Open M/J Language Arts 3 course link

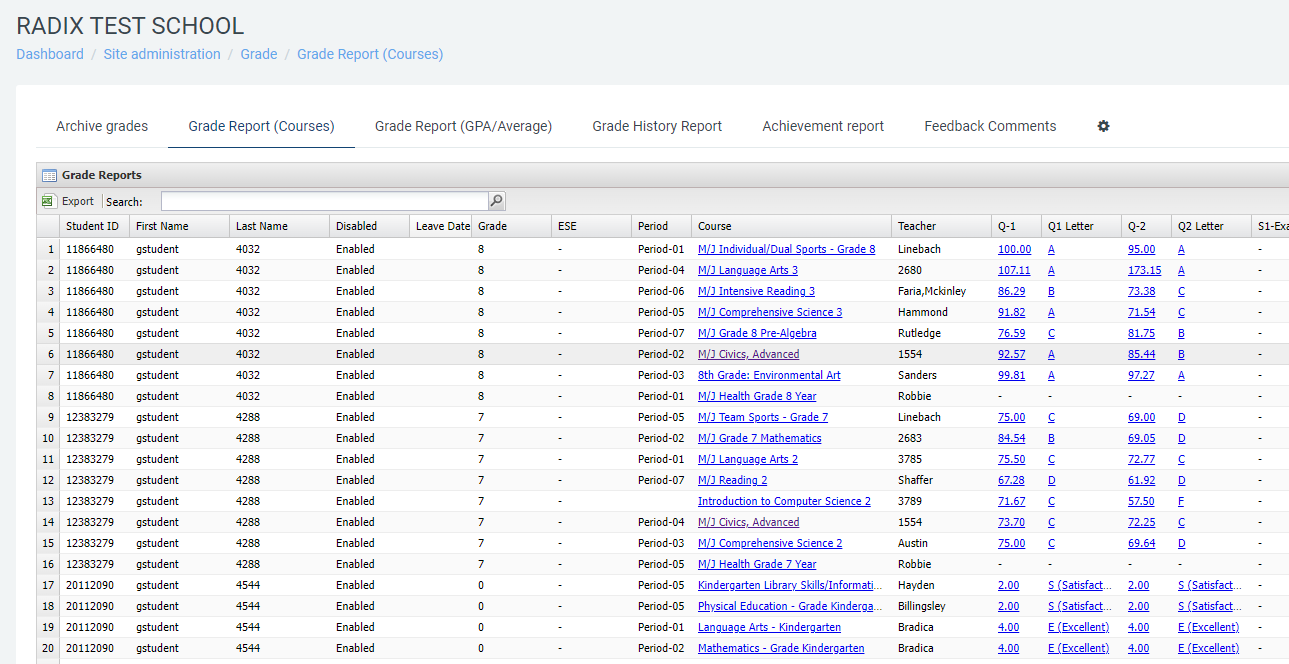(x=747, y=270)
